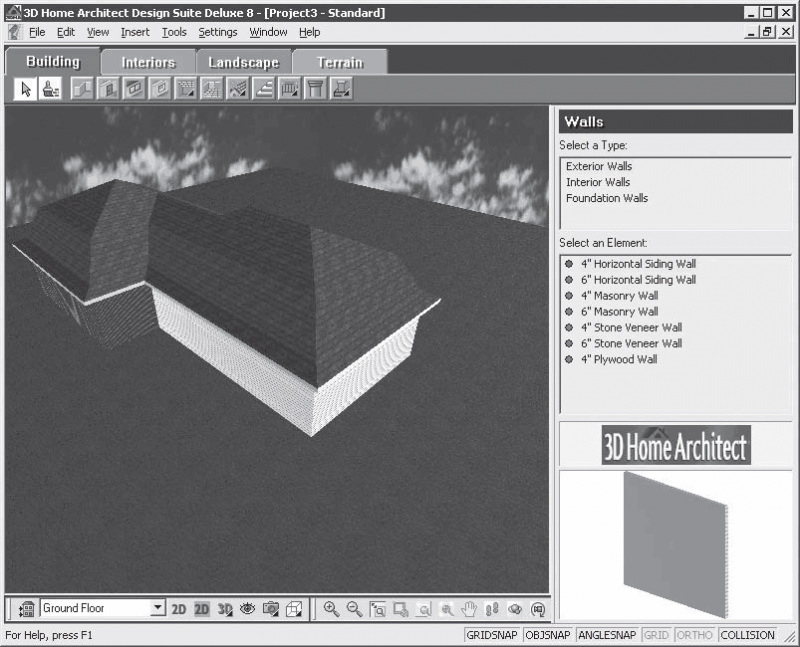Click the zoom out magnifier icon
This screenshot has height=647, width=800.
pos(354,609)
